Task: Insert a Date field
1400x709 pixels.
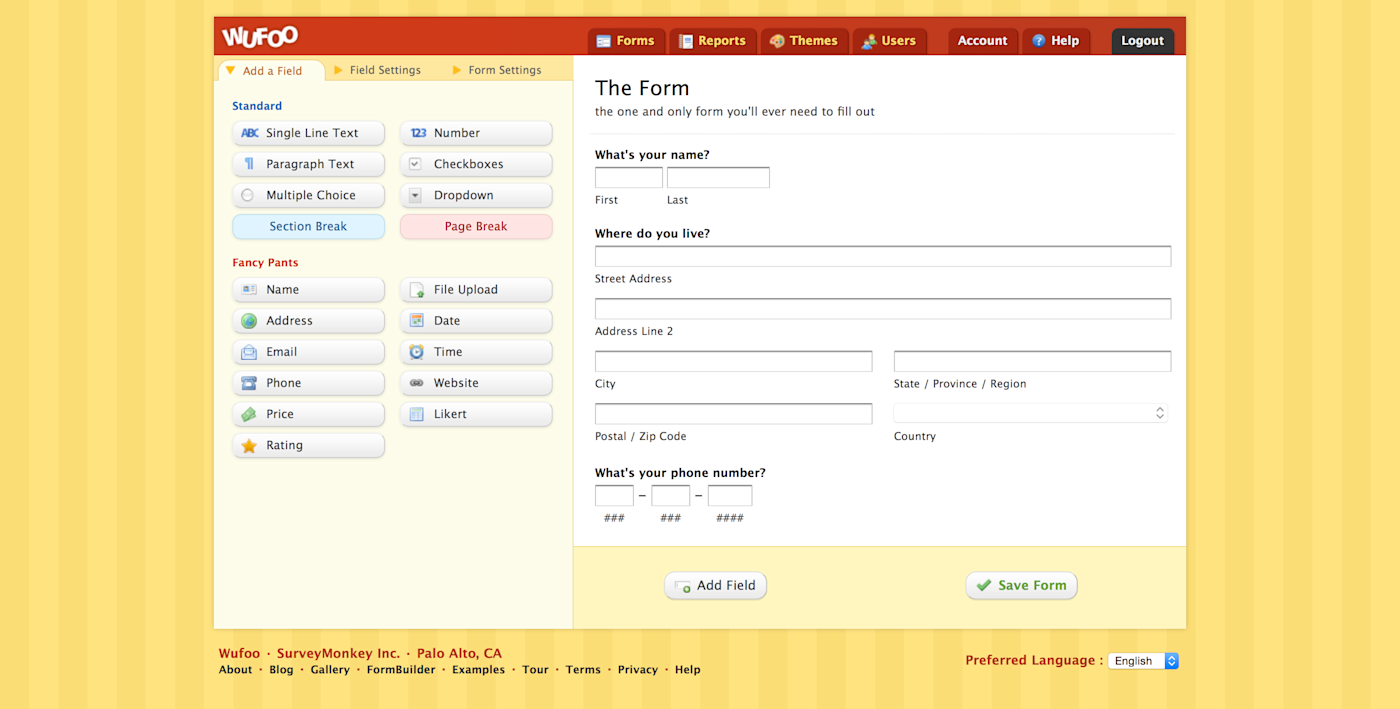Action: point(476,320)
